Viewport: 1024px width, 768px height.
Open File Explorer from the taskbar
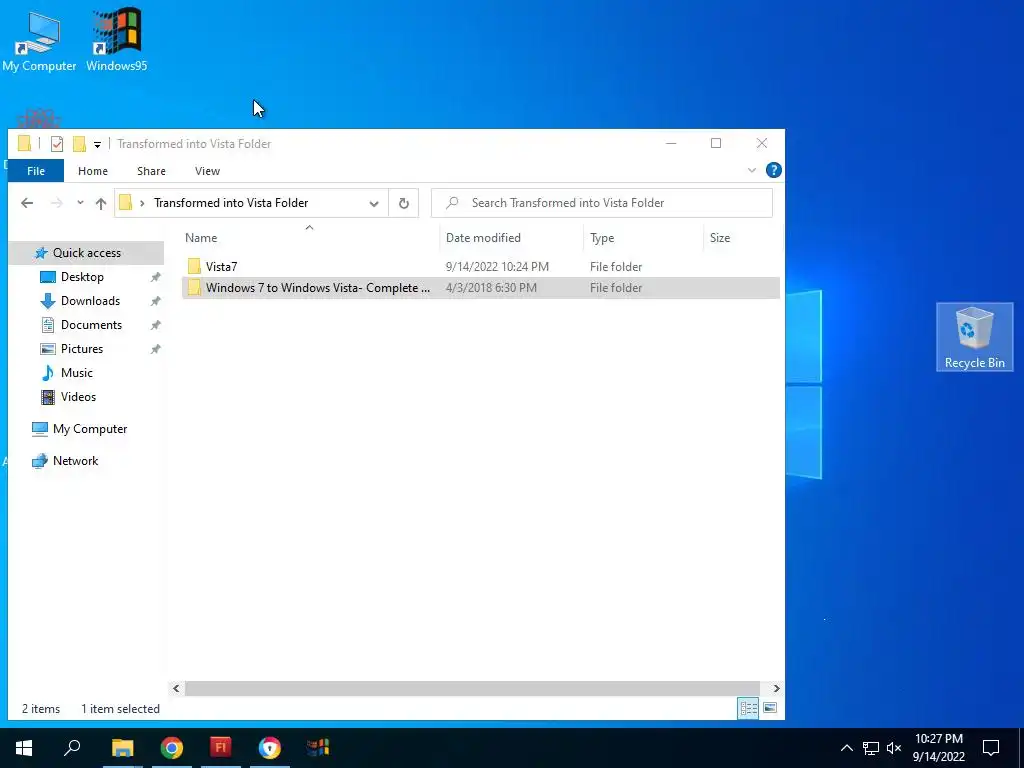point(122,748)
